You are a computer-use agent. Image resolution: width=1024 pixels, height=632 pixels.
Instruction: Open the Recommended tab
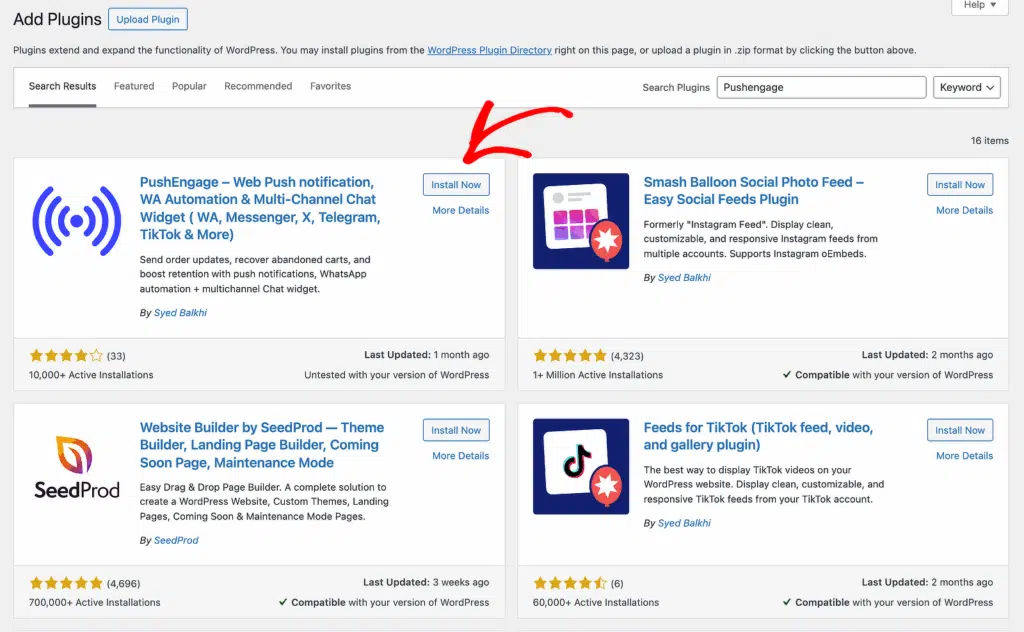pos(258,86)
